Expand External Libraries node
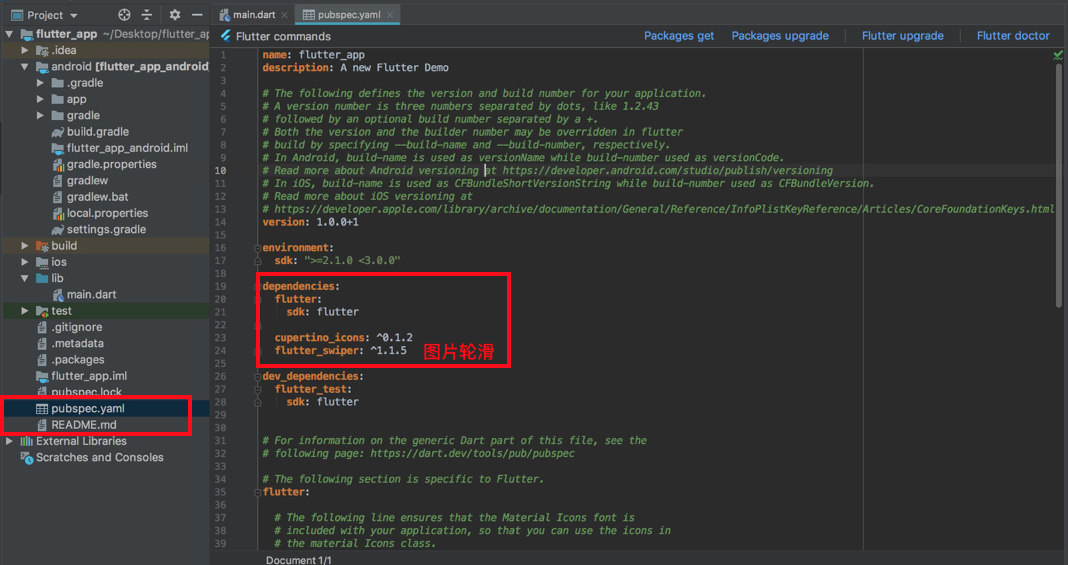 tap(10, 441)
